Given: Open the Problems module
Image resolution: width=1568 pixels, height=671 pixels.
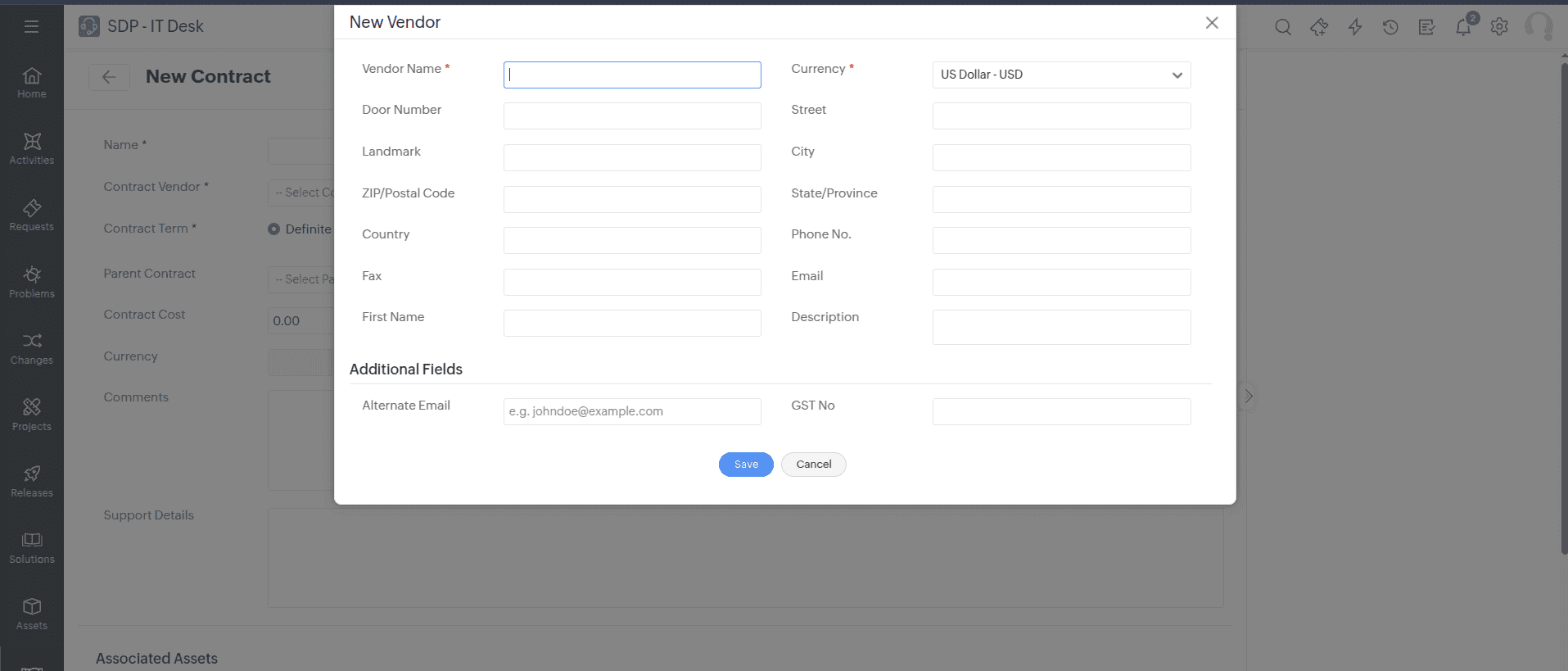Looking at the screenshot, I should coord(32,283).
